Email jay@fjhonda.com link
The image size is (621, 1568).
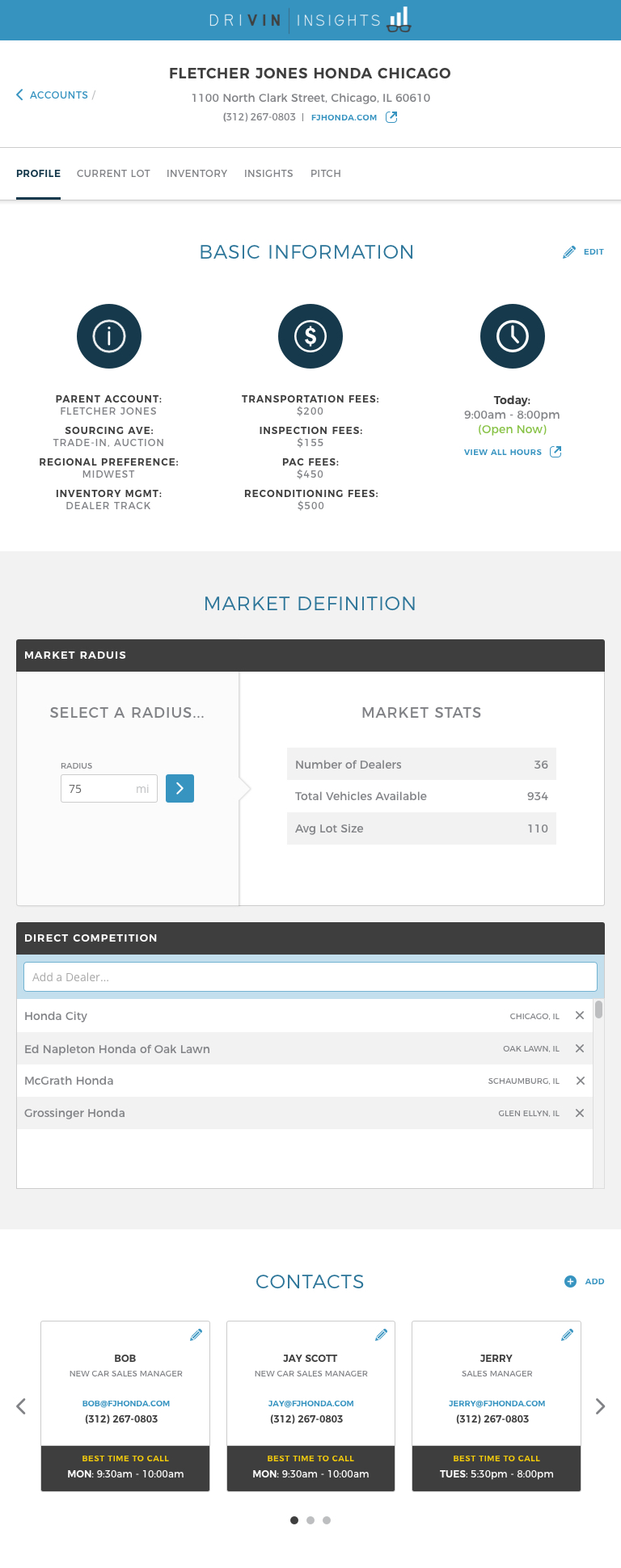tap(311, 1404)
